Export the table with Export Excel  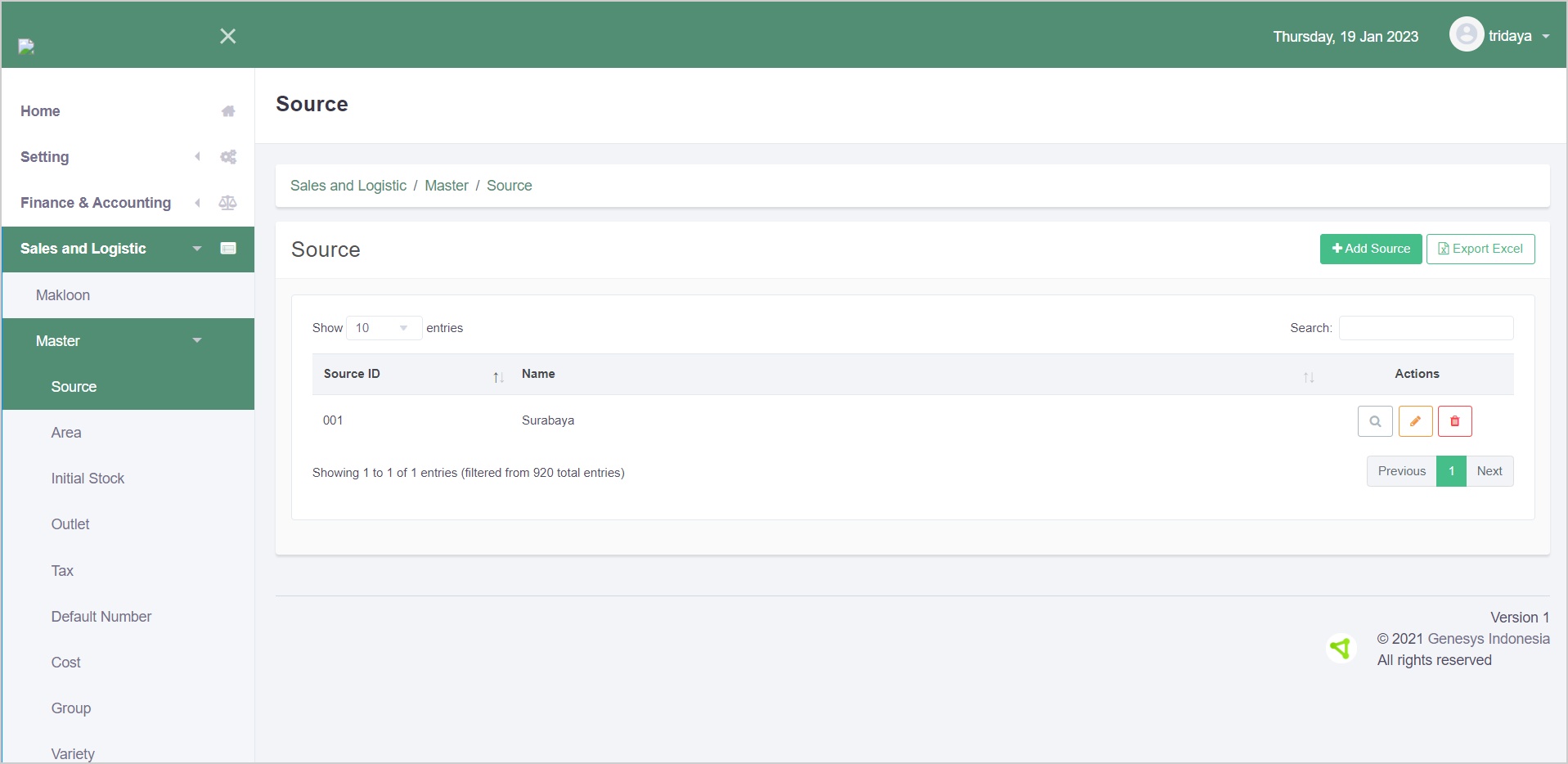1480,249
